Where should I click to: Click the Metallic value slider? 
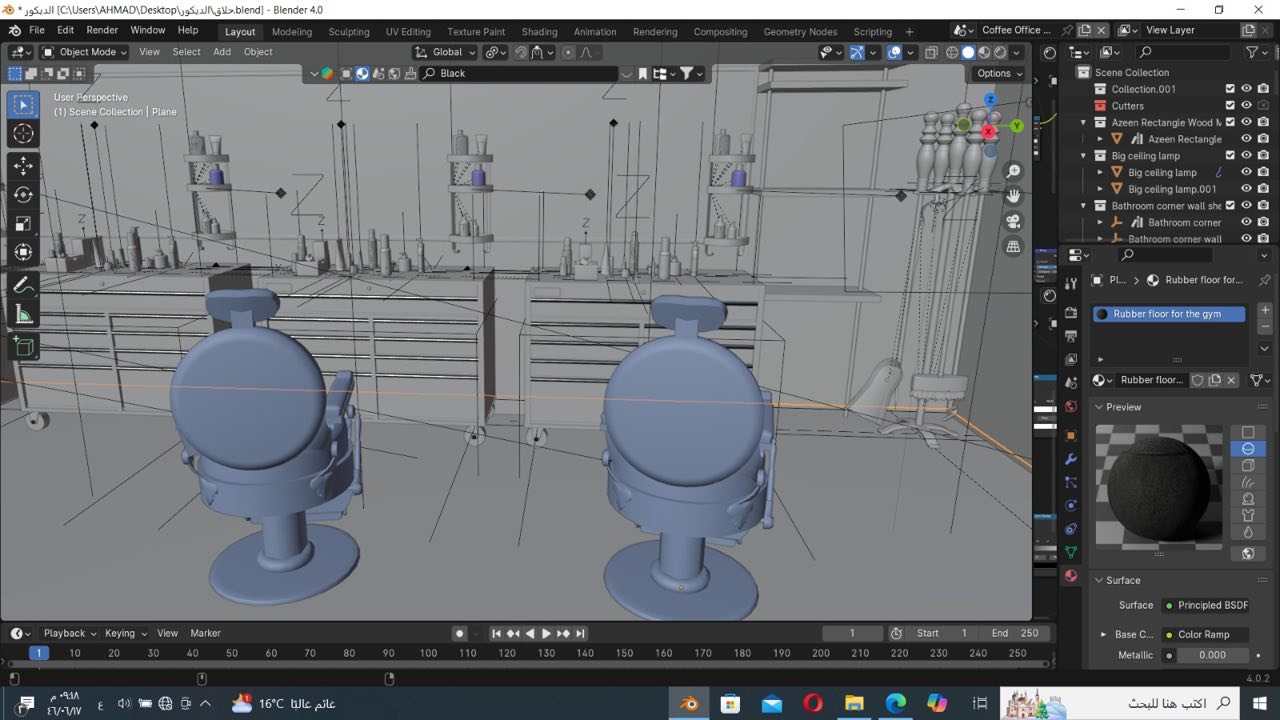click(x=1211, y=655)
